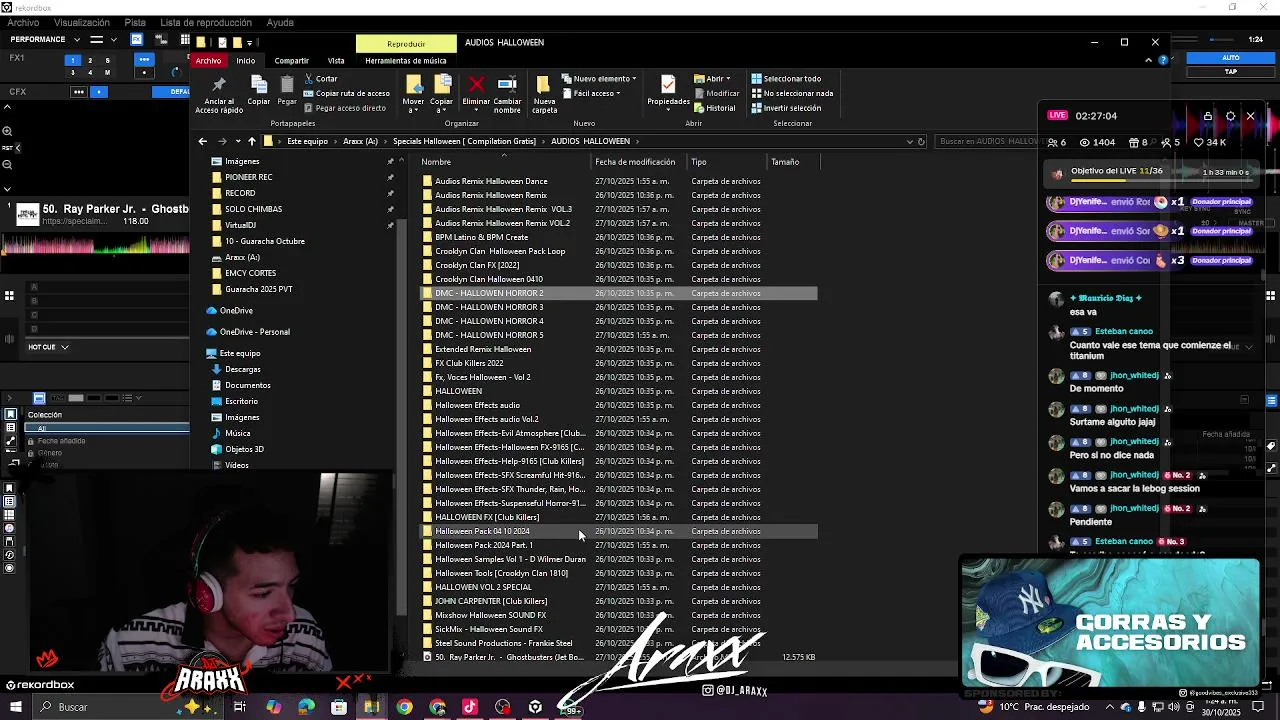Click No seleccionar nada
1280x720 pixels.
[792, 93]
